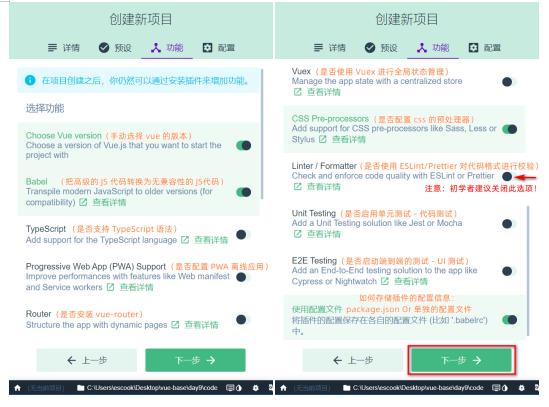Switch to the 配置 tab in right panel
549x407 pixels.
(x=485, y=48)
